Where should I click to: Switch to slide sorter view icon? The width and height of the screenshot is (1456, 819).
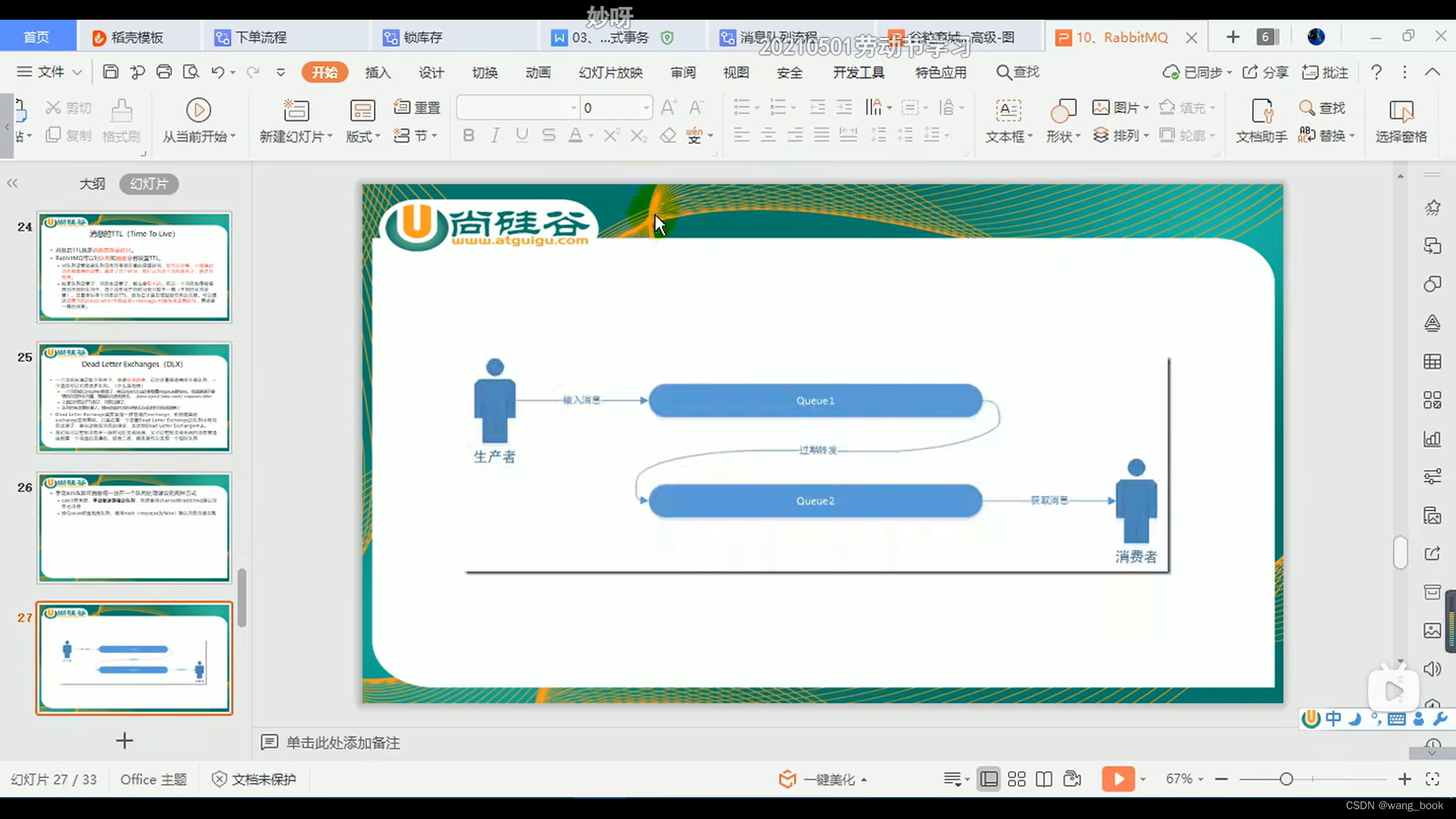tap(1016, 779)
